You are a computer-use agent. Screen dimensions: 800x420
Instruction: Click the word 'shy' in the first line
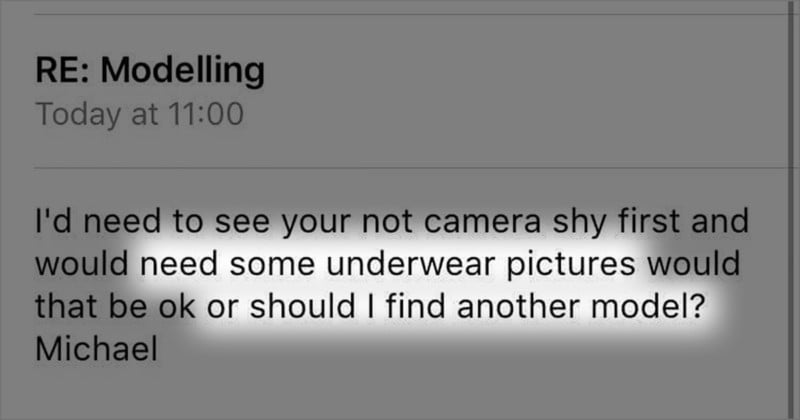pos(579,223)
